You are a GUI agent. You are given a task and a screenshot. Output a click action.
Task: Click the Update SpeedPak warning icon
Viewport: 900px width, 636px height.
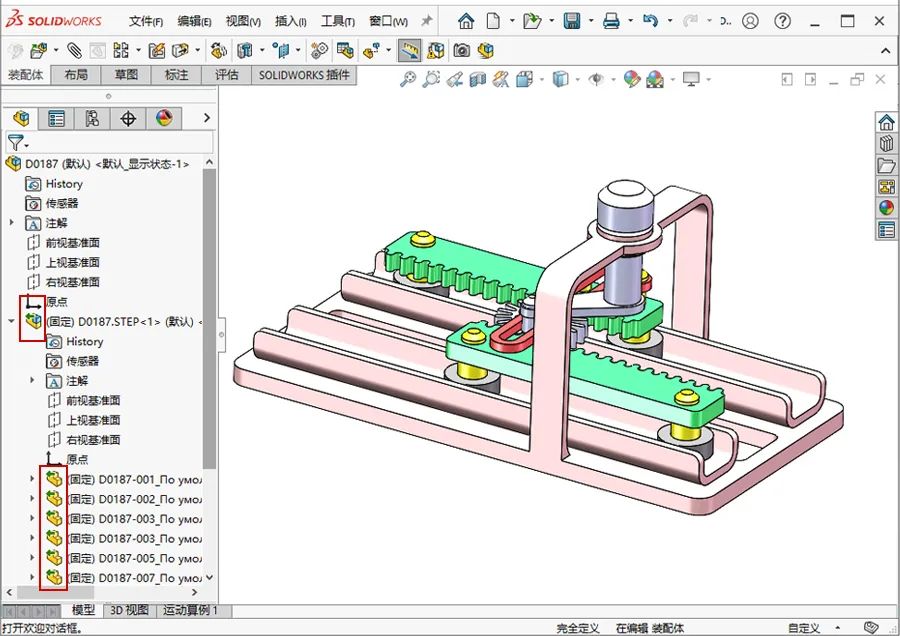click(x=436, y=51)
